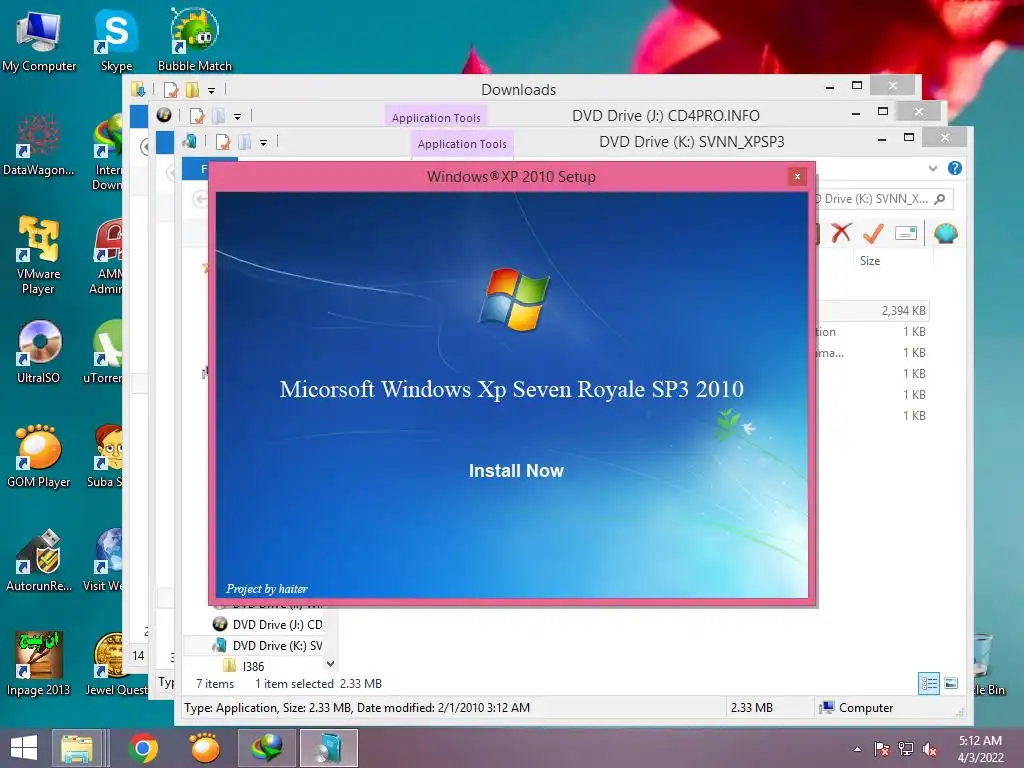Launch VMware Player from desktop
1024x768 pixels.
[39, 255]
